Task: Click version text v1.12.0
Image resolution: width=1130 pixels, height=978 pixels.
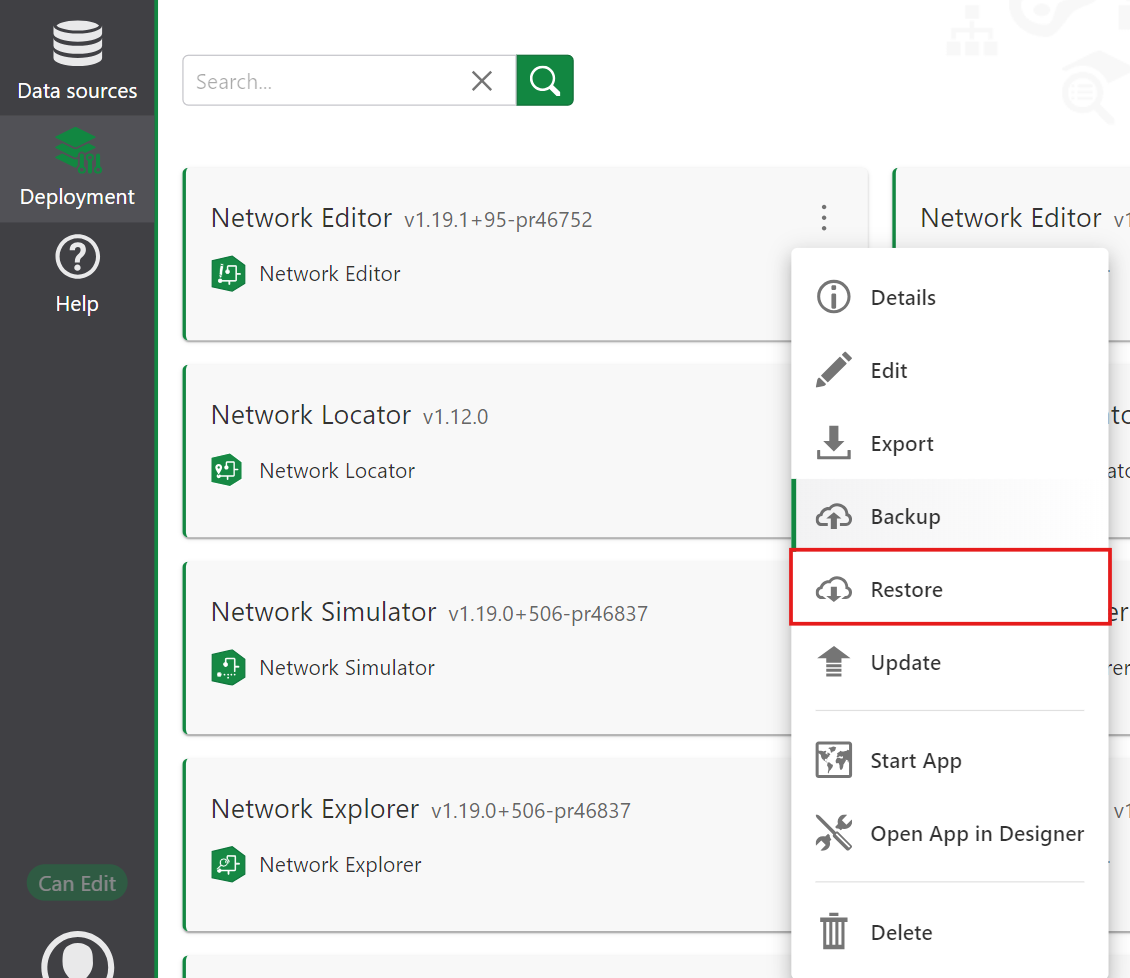Action: [x=455, y=417]
